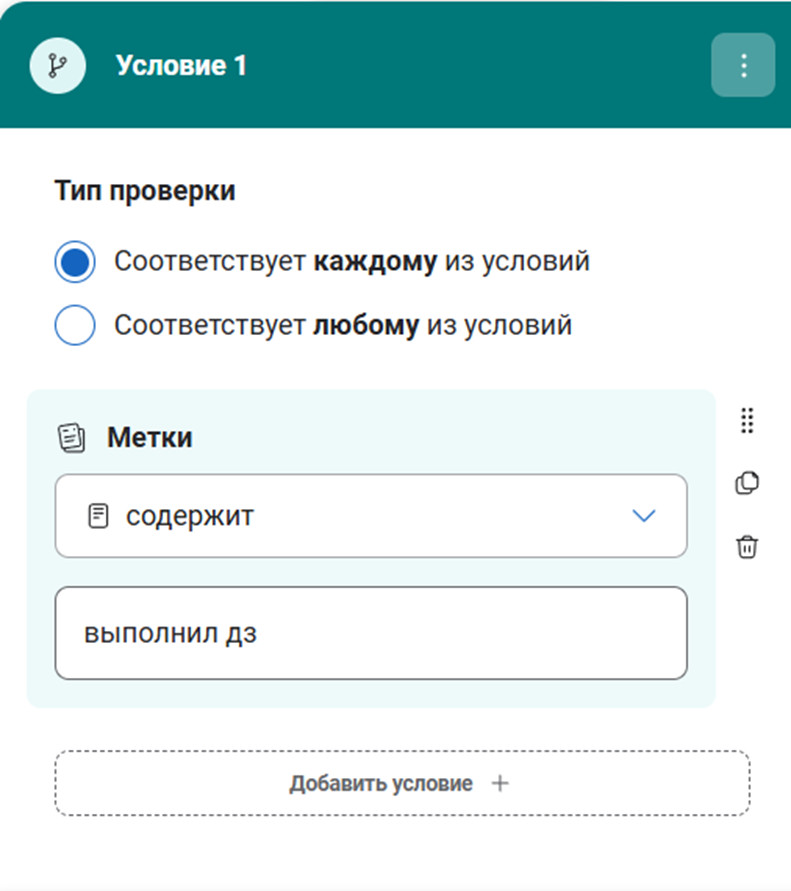Click the Метки condition type heading
This screenshot has height=891, width=791.
[x=149, y=438]
